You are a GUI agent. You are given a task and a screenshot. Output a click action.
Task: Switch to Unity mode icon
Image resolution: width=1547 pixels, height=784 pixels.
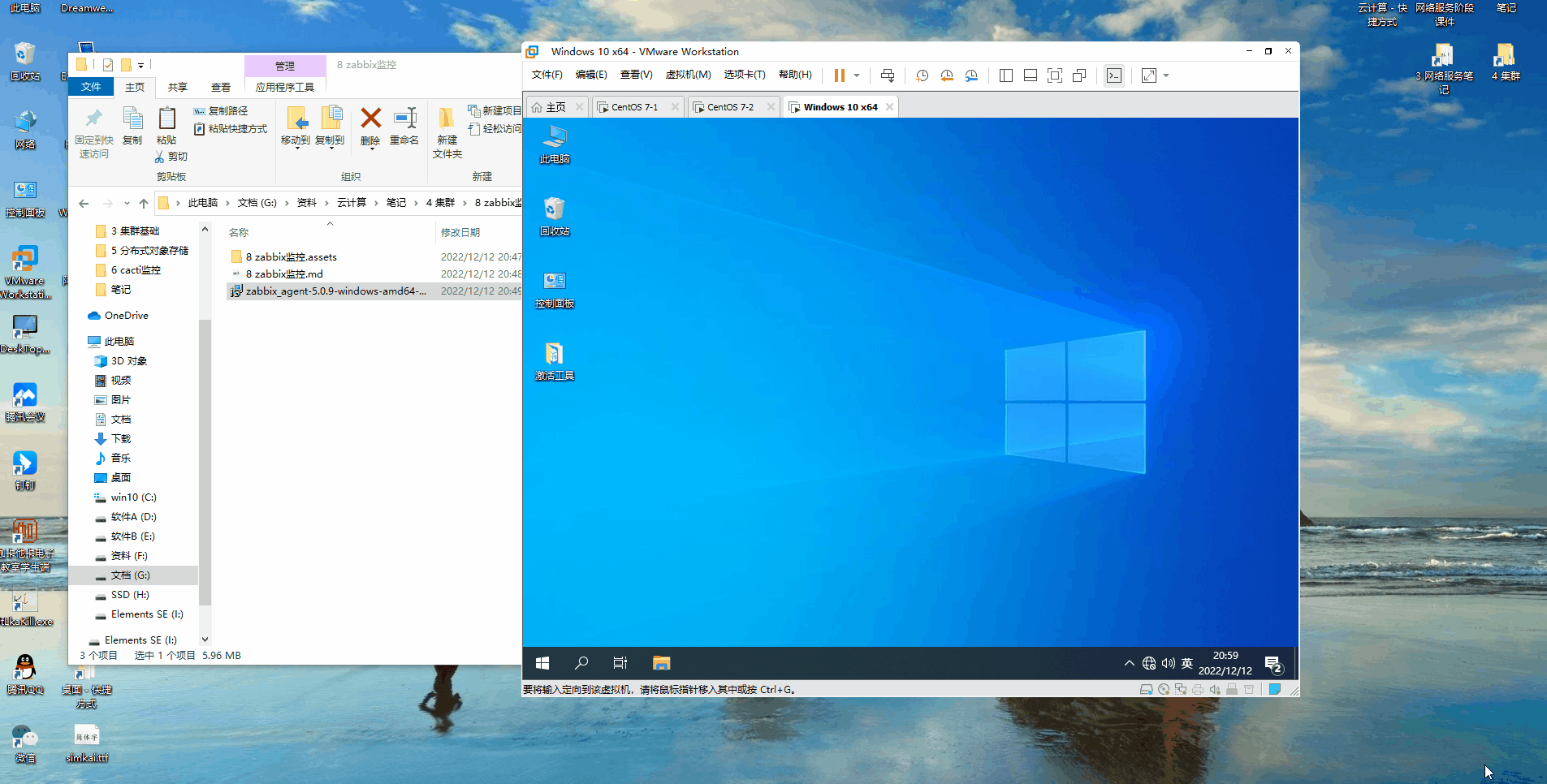[x=1079, y=75]
